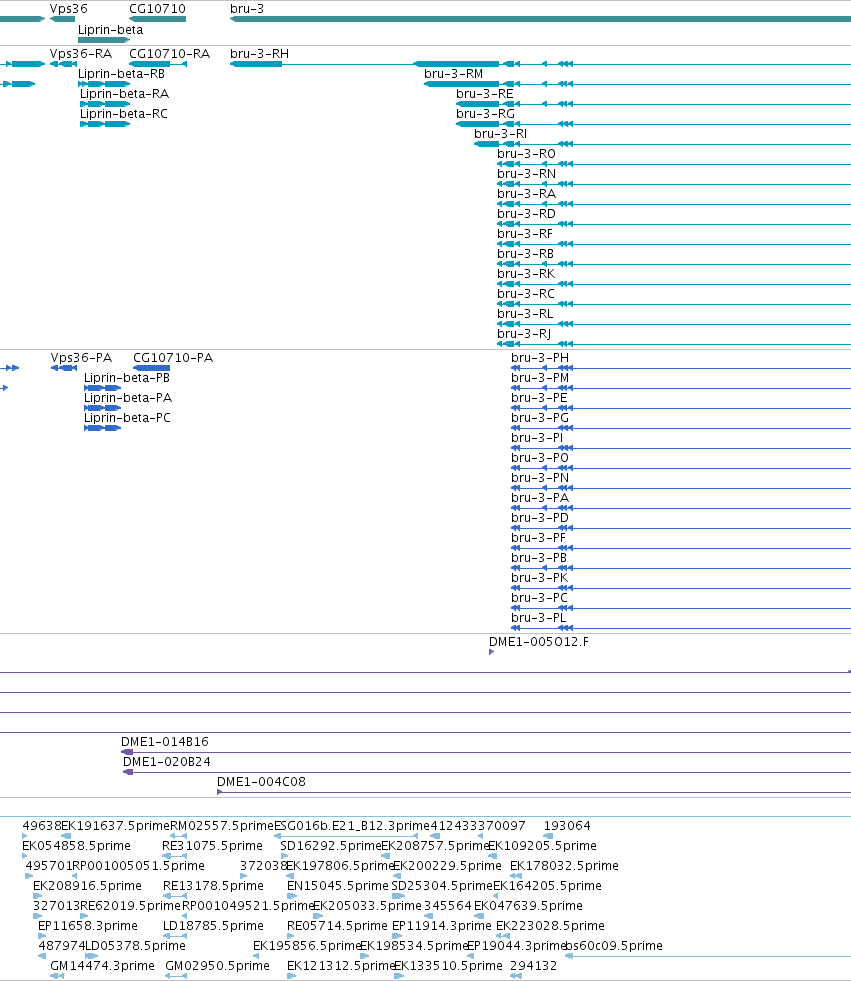
Task: Select the LD18785.5prime EST label
Action: [213, 926]
